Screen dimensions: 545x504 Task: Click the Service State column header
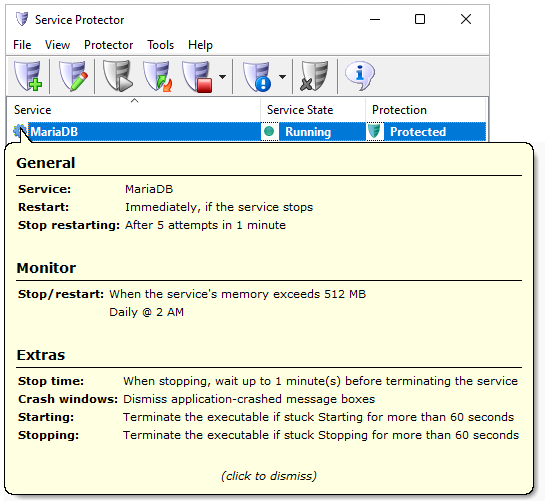(x=313, y=110)
